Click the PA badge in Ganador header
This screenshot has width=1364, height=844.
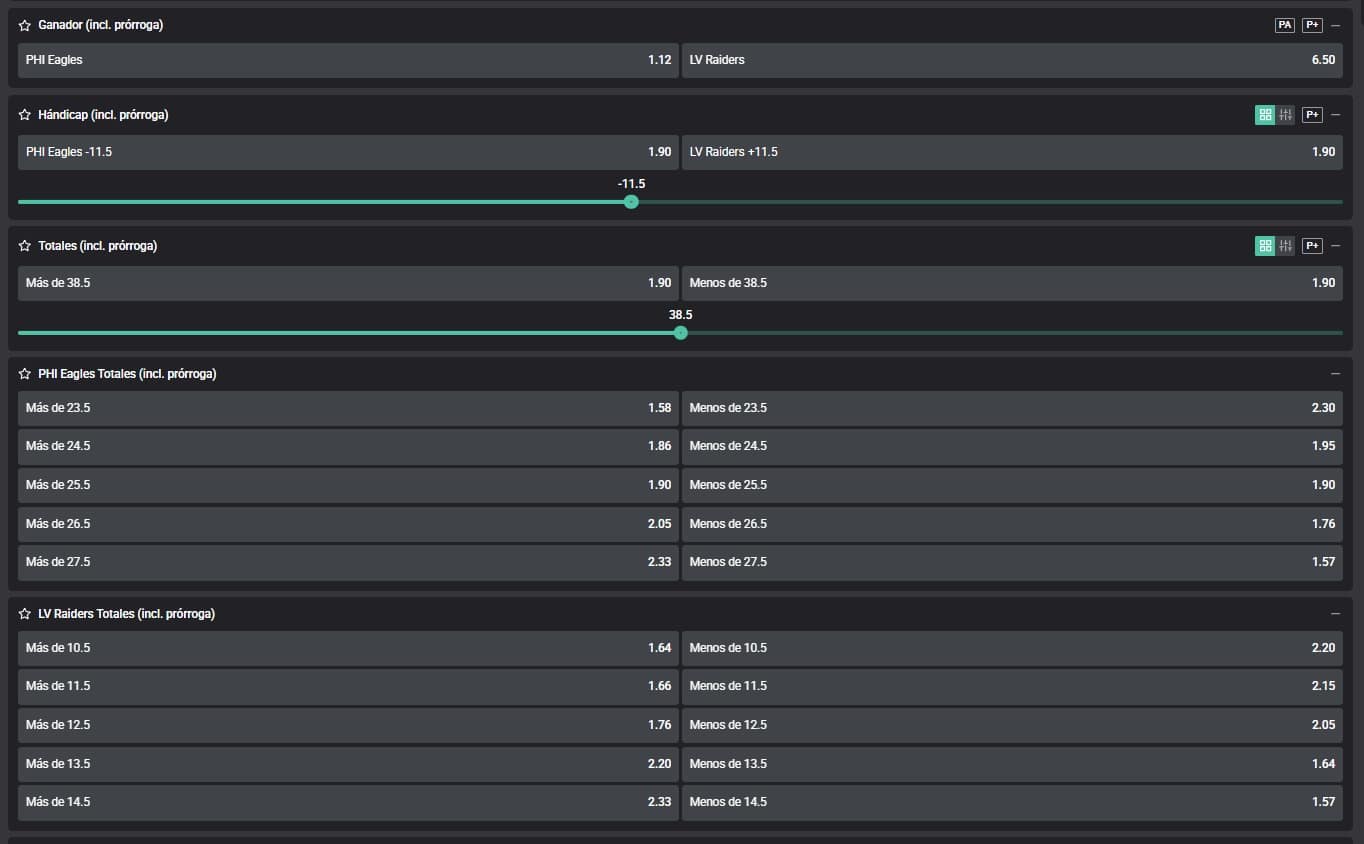click(1284, 26)
